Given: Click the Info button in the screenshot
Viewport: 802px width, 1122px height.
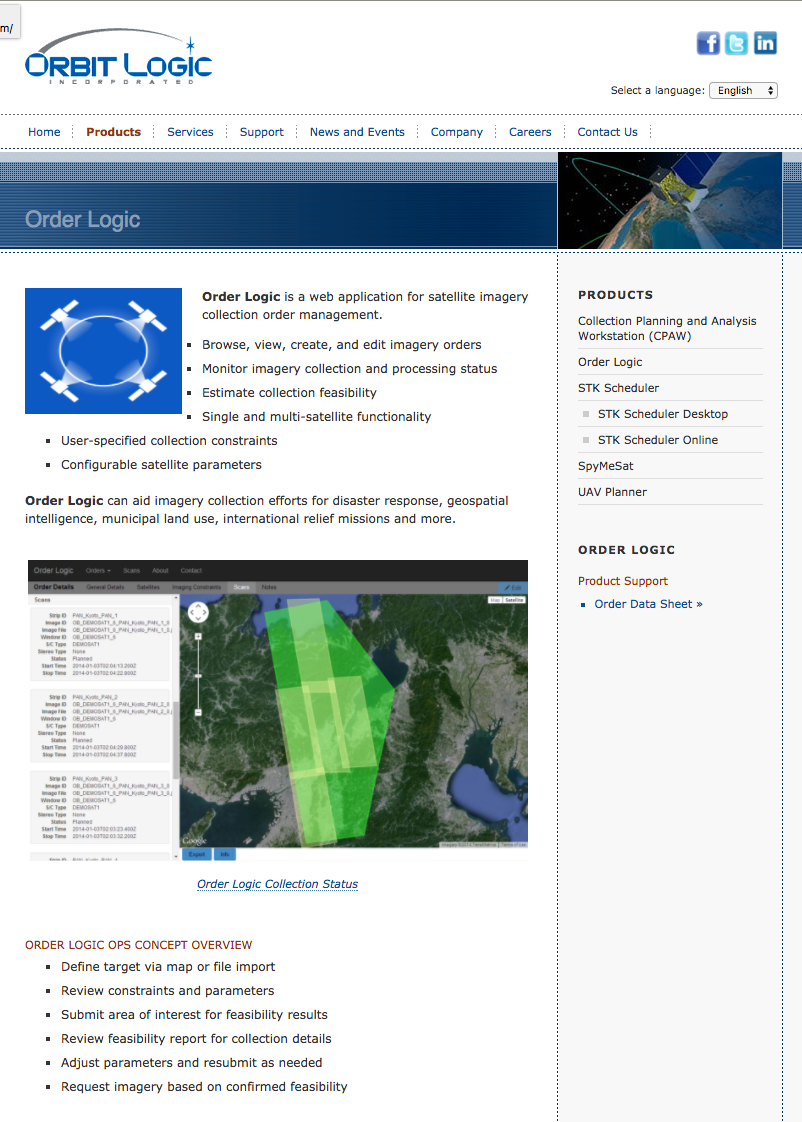Looking at the screenshot, I should point(225,854).
